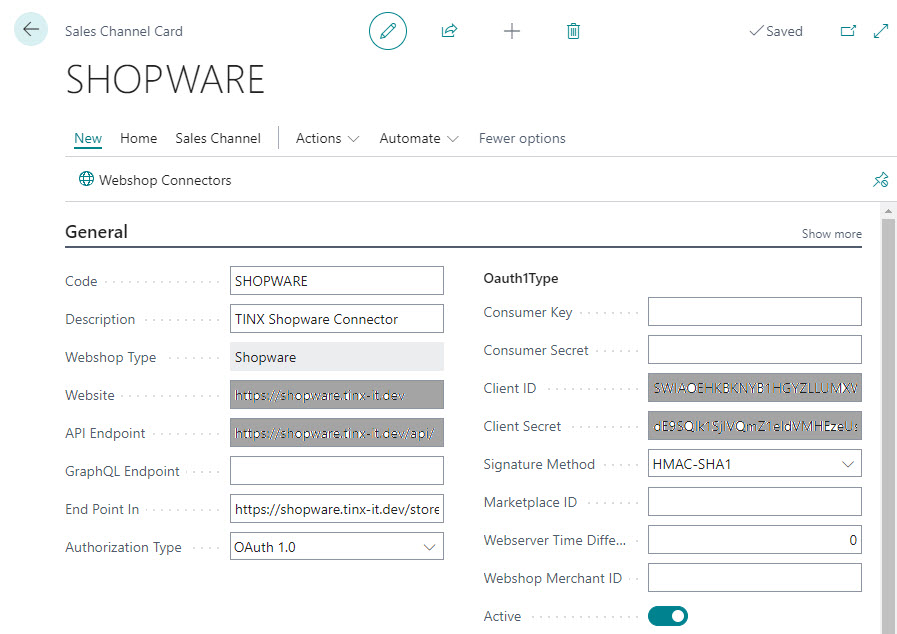Image resolution: width=897 pixels, height=634 pixels.
Task: Click the GraphQL Endpoint field
Action: 336,471
